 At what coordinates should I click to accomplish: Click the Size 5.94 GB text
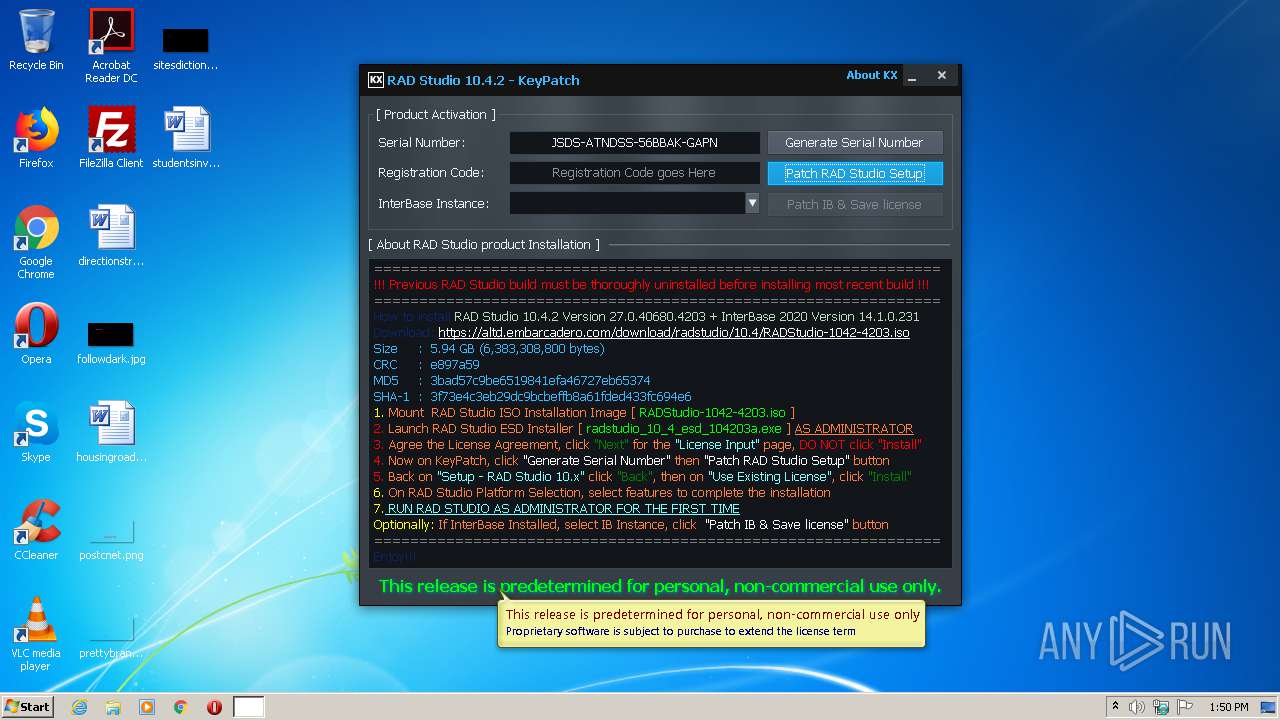(x=517, y=349)
